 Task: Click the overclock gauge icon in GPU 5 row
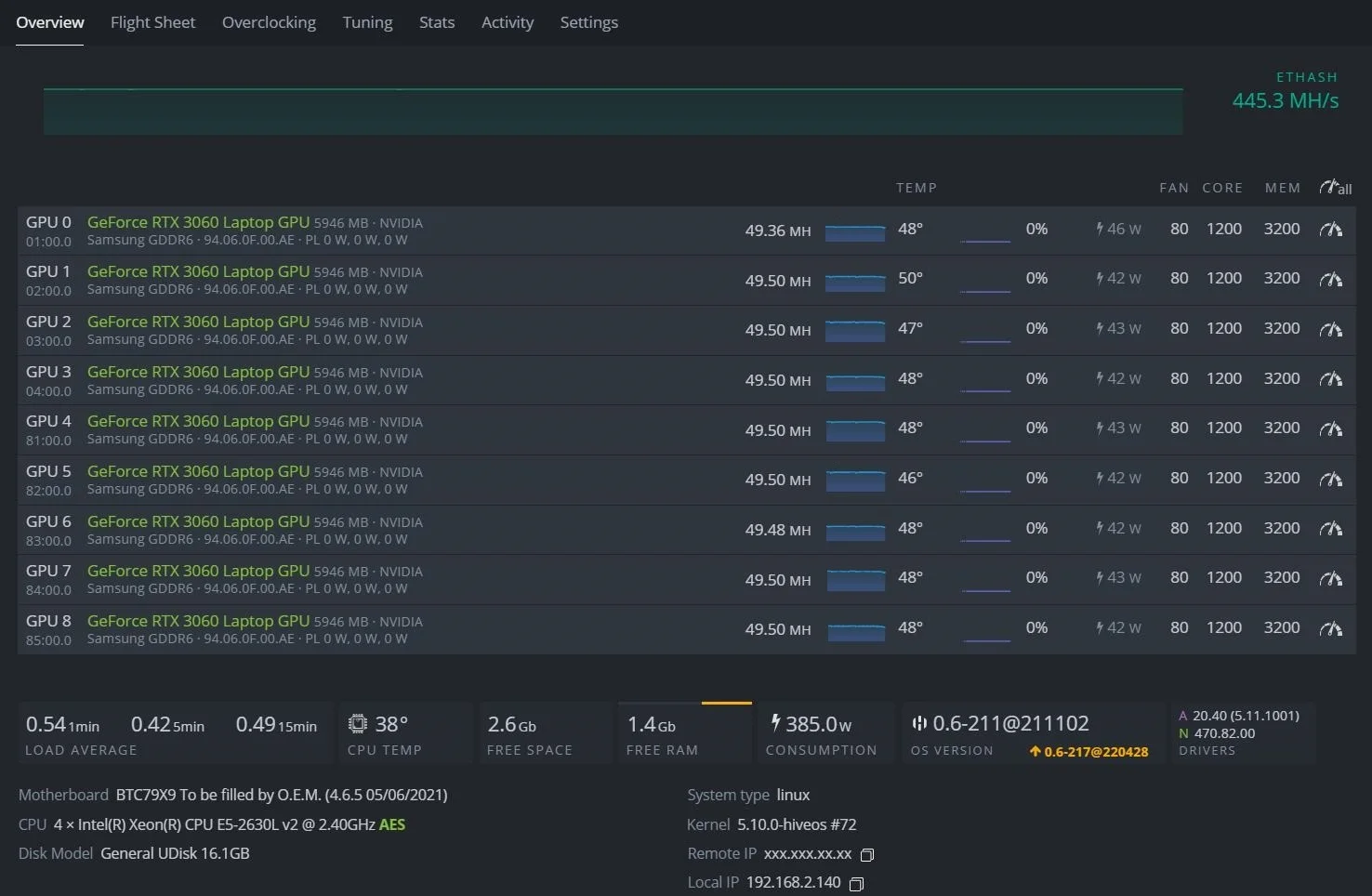1331,479
